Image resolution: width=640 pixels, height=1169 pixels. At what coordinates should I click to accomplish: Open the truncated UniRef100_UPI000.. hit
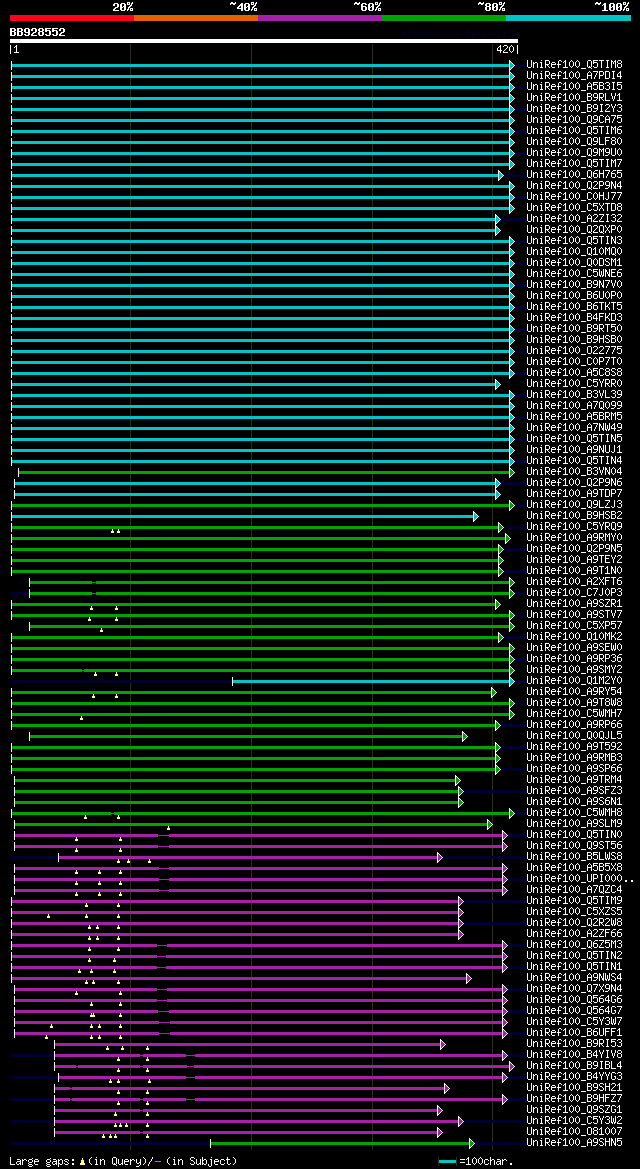click(x=580, y=878)
